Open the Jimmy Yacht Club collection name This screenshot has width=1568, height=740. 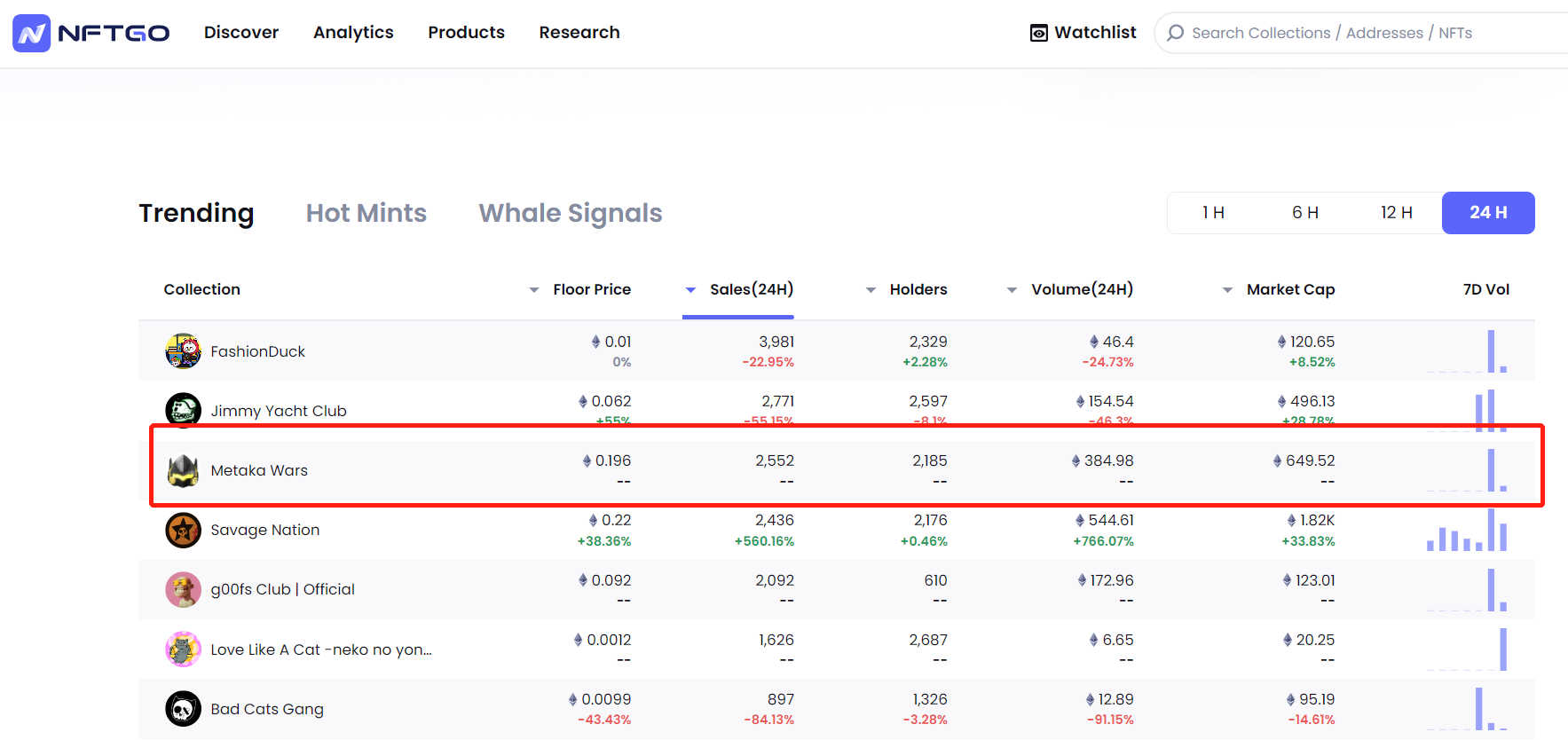coord(279,411)
